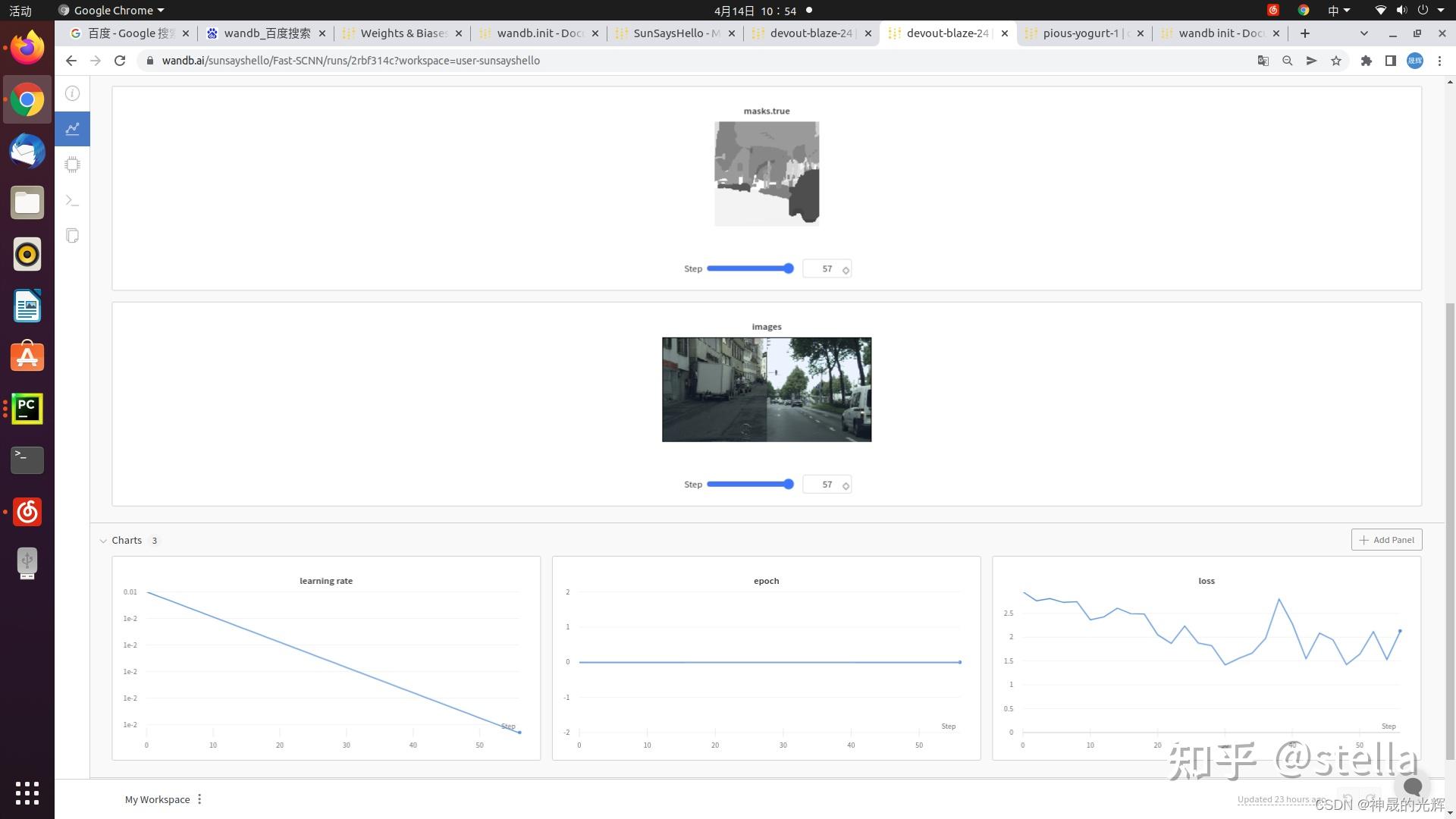The image size is (1456, 819).
Task: Adjust the masks.true Step slider
Action: click(750, 268)
